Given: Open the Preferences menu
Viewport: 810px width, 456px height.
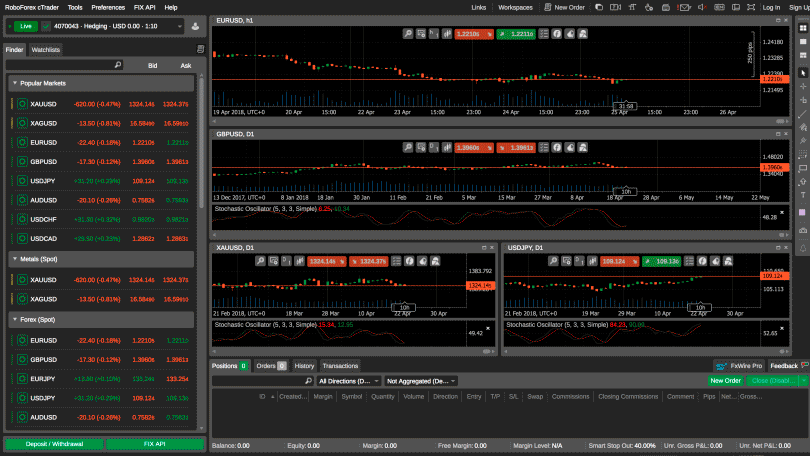Looking at the screenshot, I should pyautogui.click(x=108, y=7).
